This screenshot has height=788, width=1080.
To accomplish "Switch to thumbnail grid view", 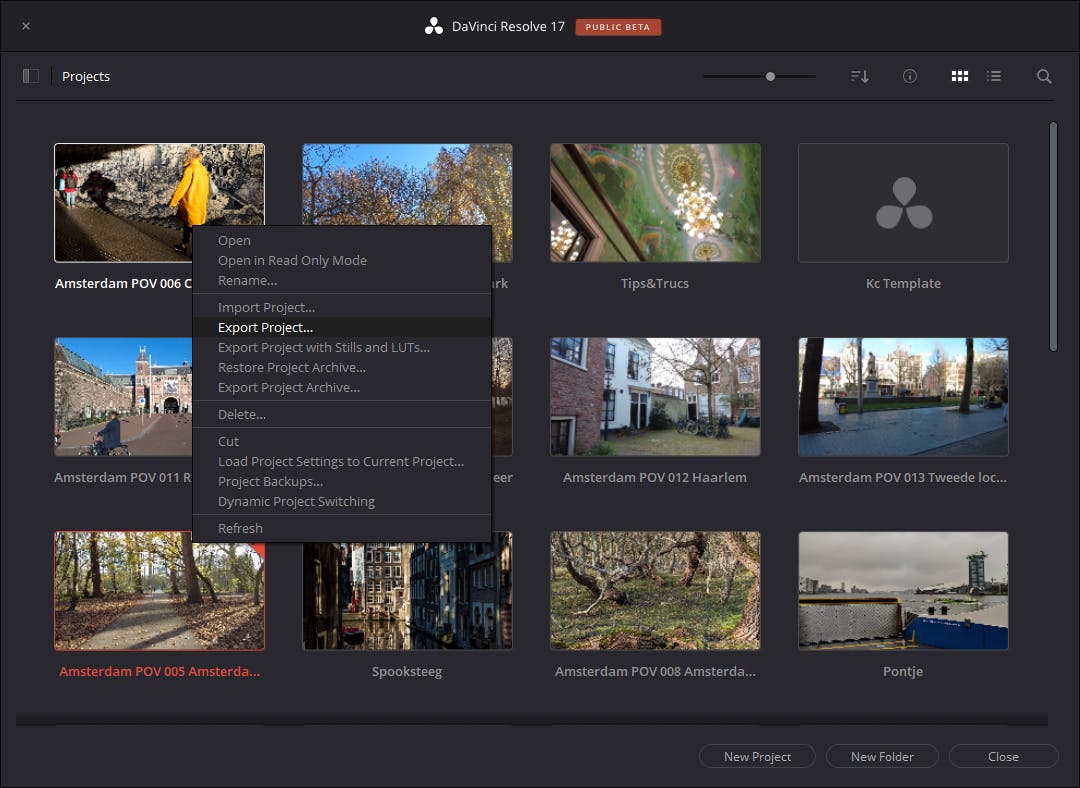I will 959,76.
